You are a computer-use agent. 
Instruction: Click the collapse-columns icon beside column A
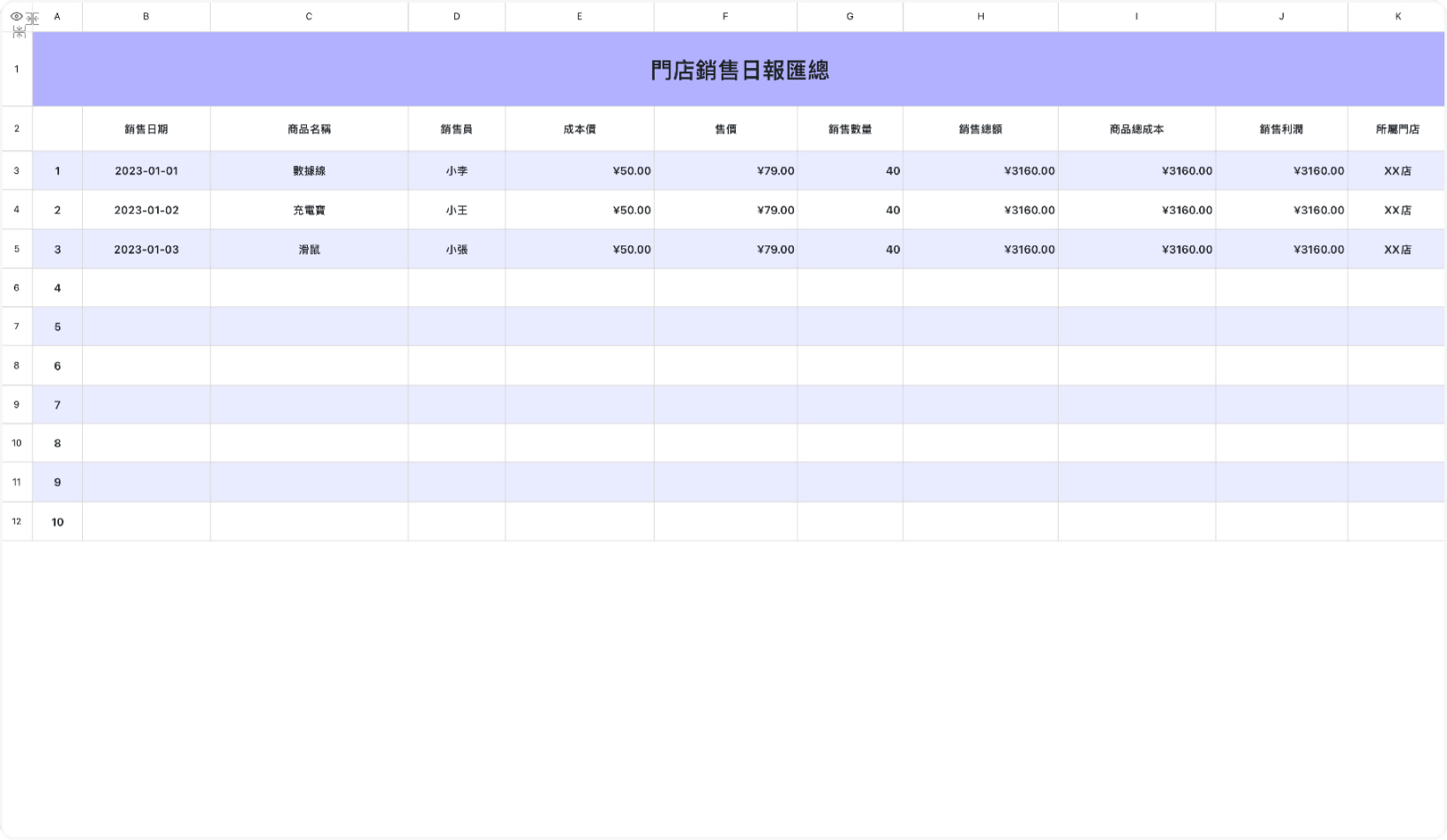tap(33, 19)
